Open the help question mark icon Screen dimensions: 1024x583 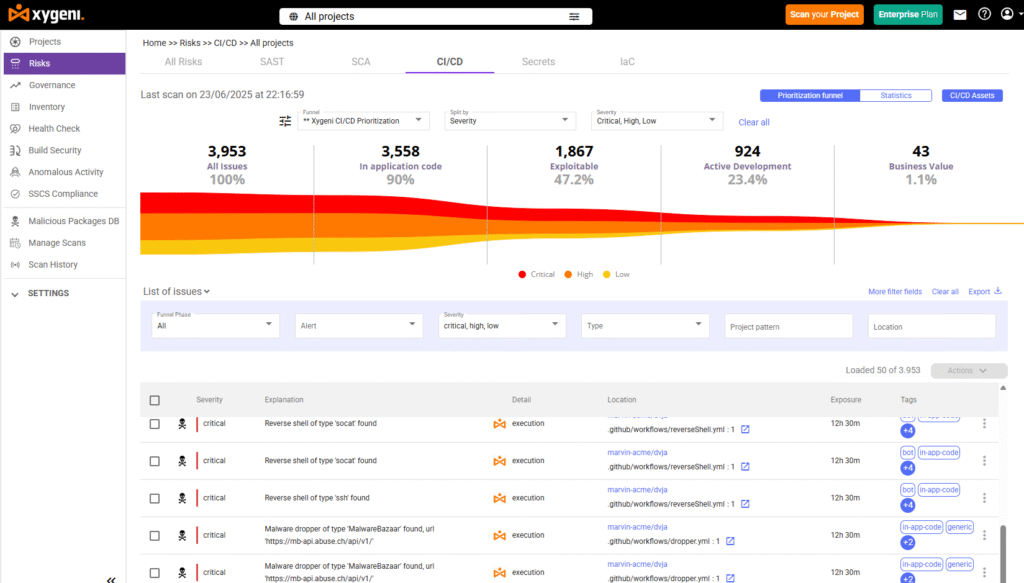pyautogui.click(x=984, y=14)
